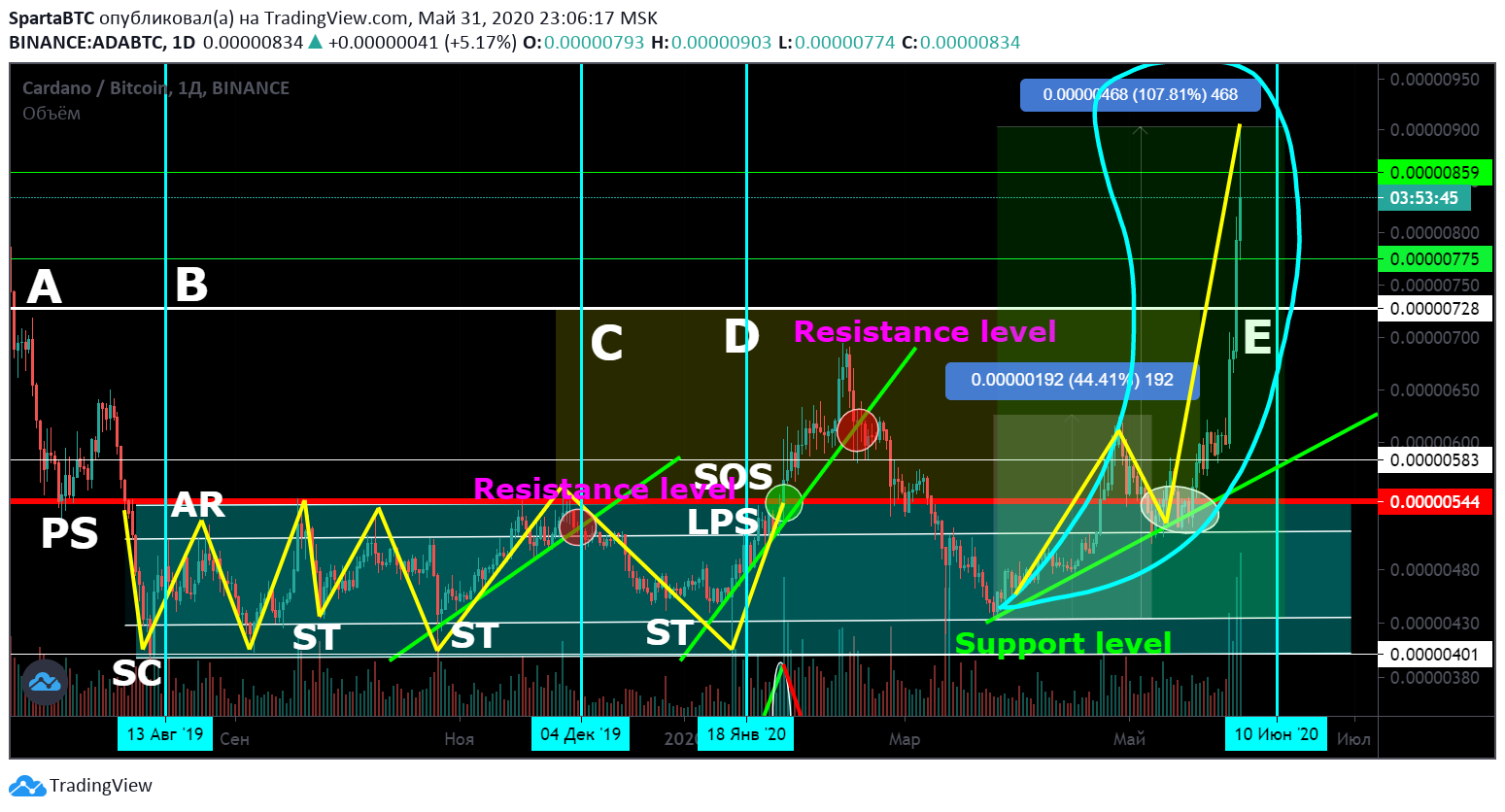Select the phase letter D annotation
This screenshot has height=812, width=1505.
(741, 337)
